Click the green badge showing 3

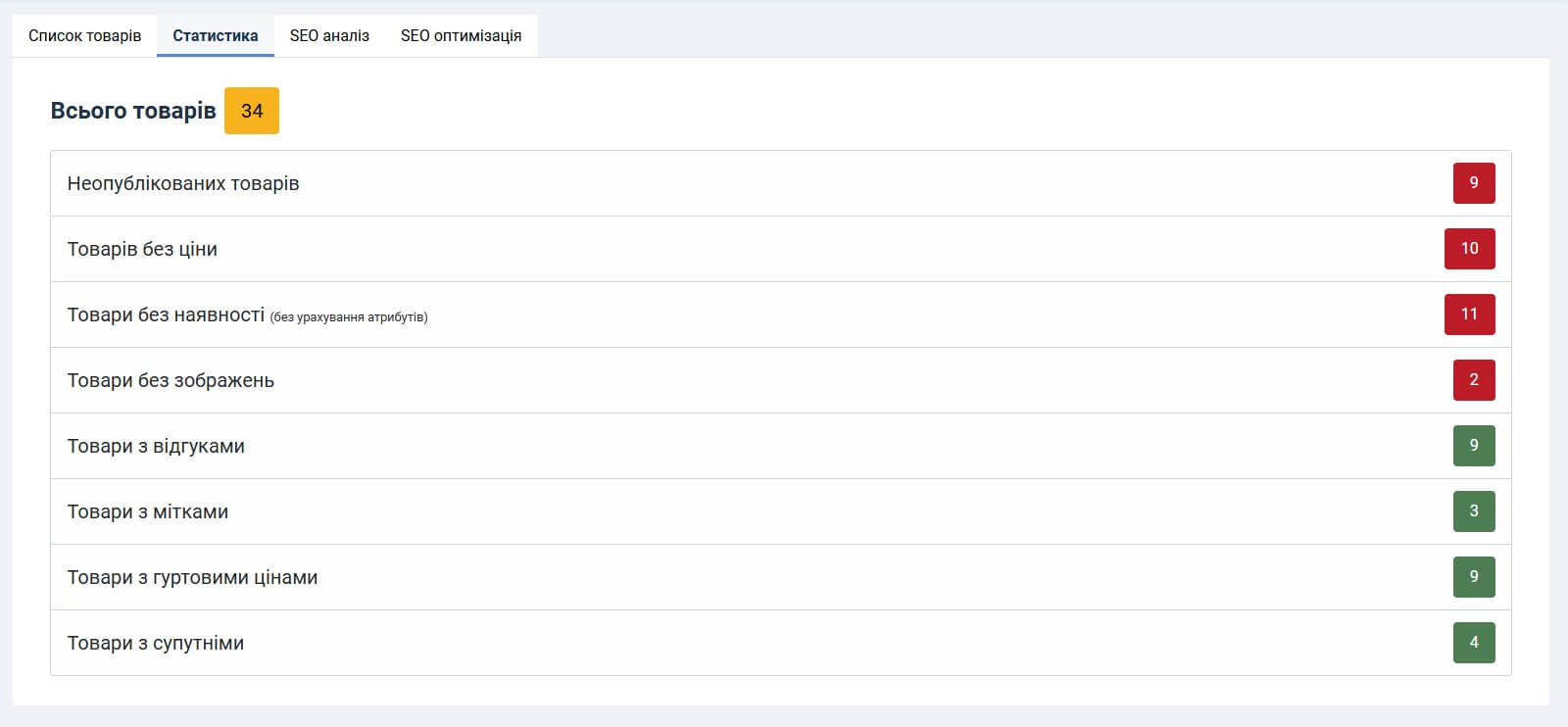tap(1473, 511)
